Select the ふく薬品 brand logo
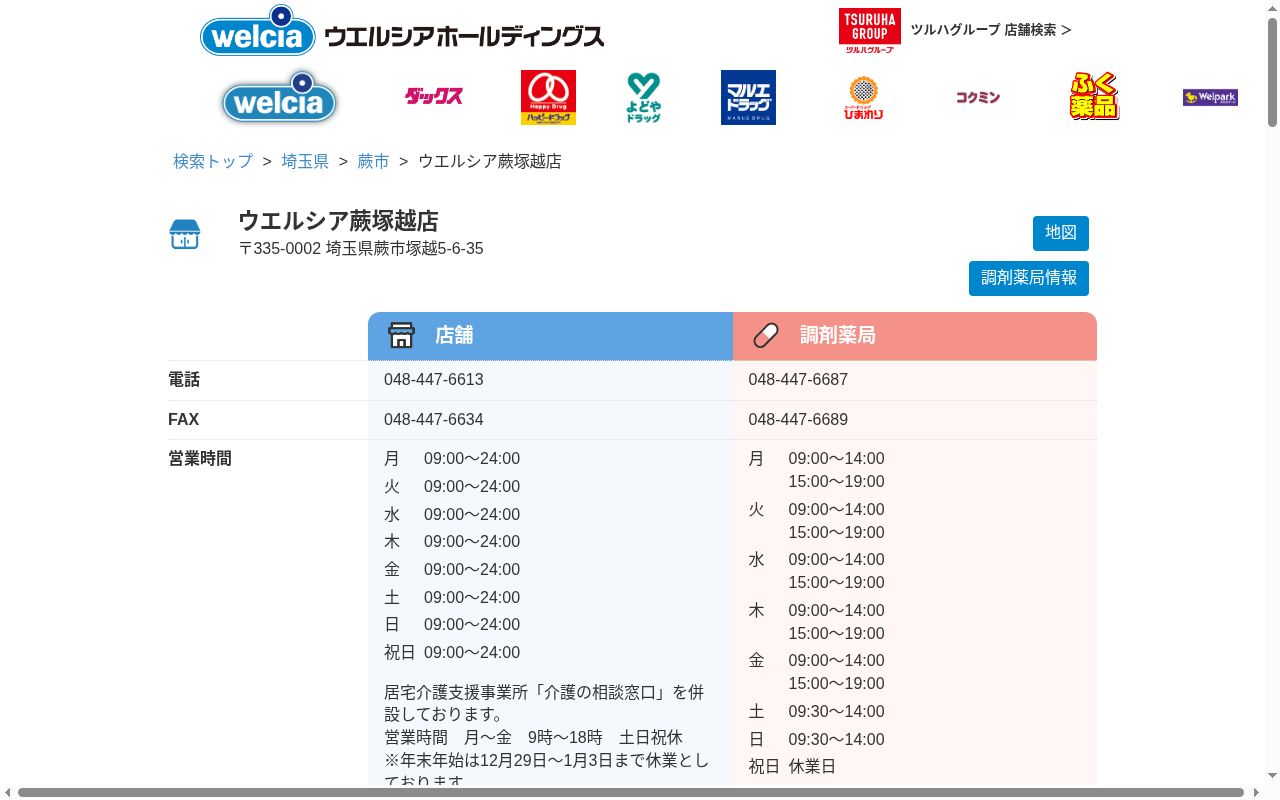 tap(1094, 97)
